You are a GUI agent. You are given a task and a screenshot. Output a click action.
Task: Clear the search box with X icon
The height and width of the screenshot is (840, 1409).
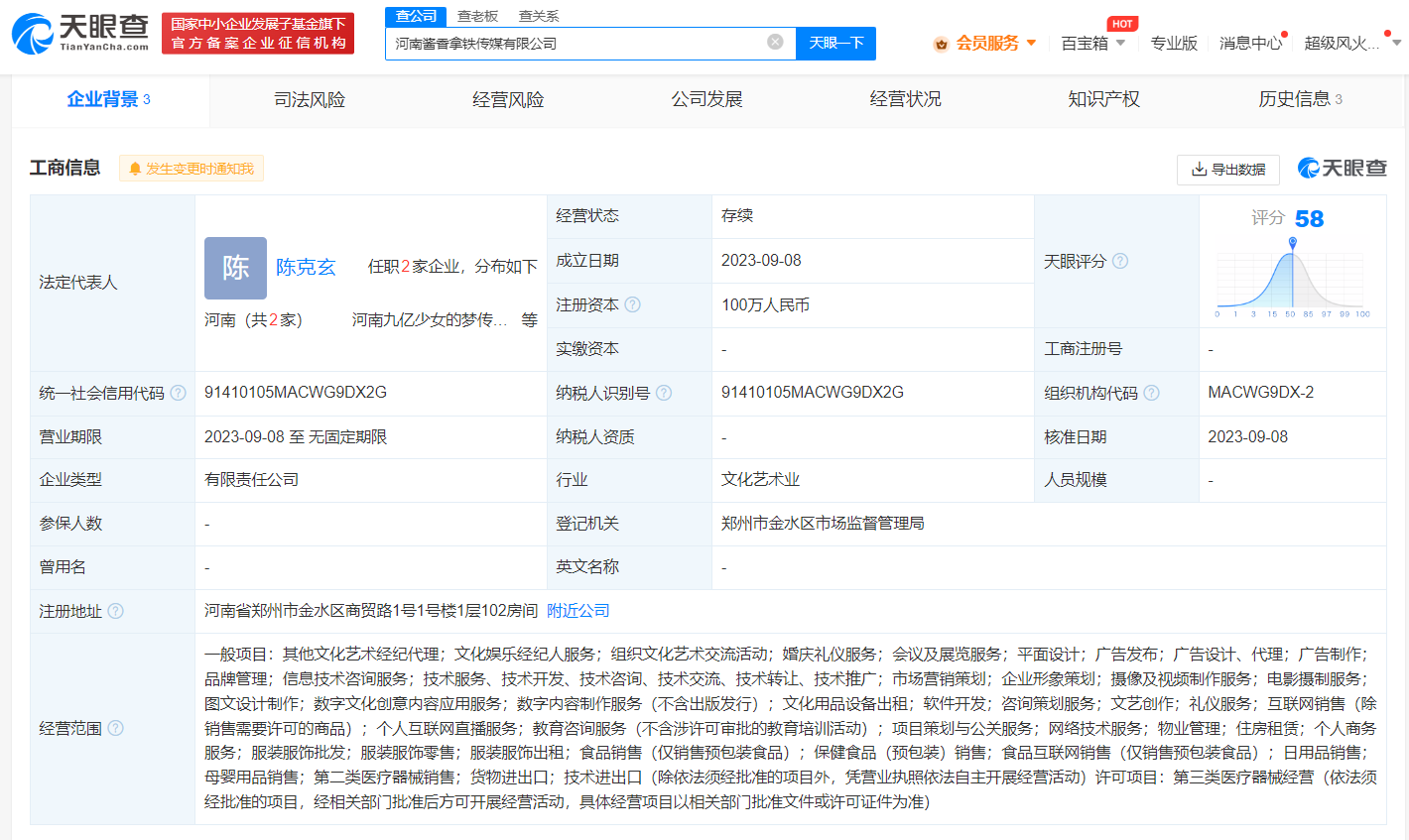[x=775, y=42]
